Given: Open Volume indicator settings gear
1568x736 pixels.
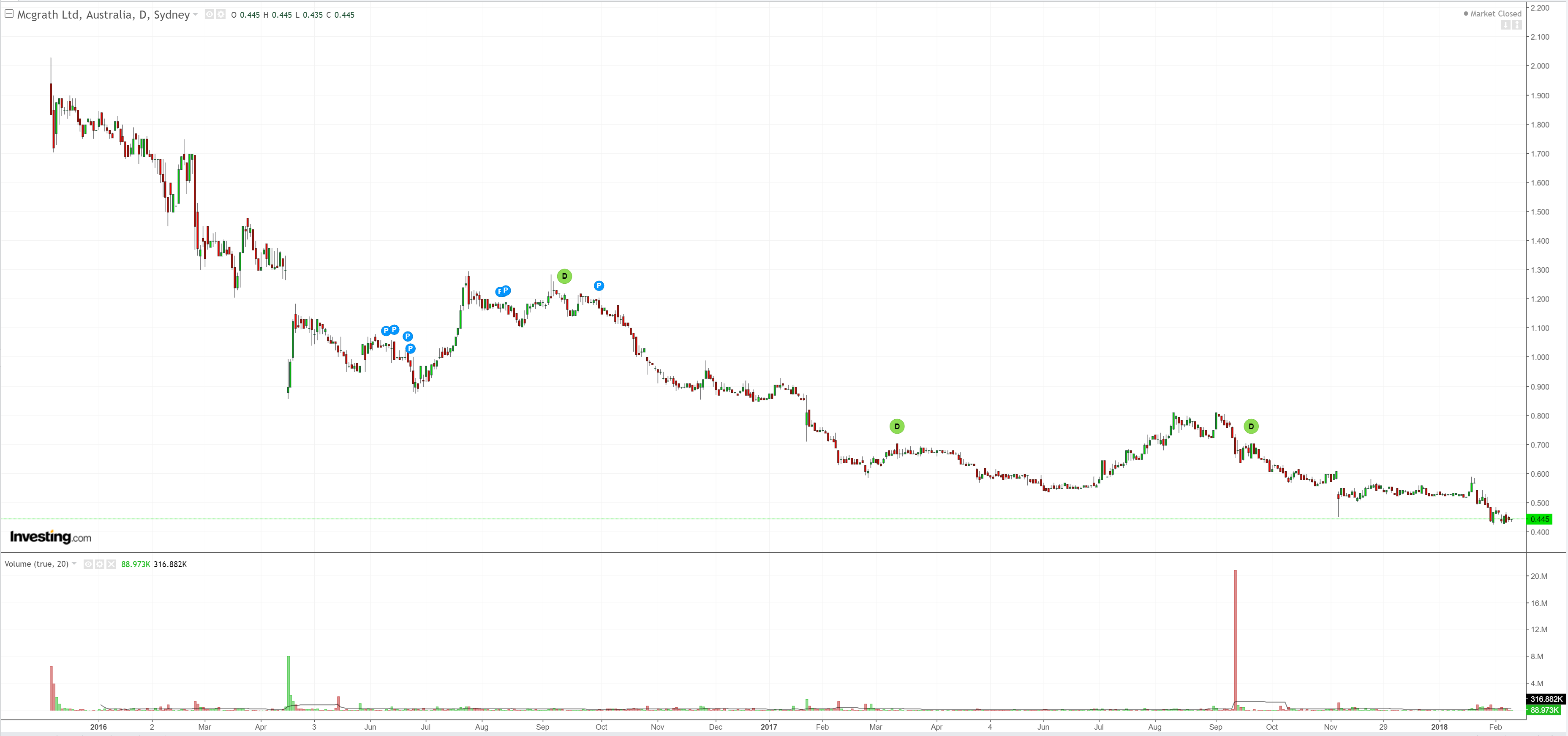Looking at the screenshot, I should click(100, 565).
